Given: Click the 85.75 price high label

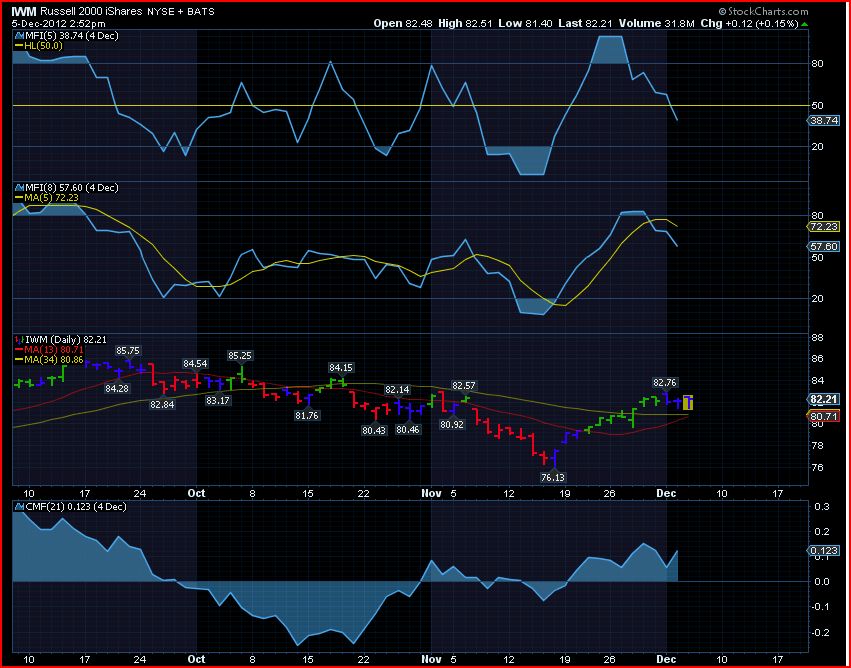Looking at the screenshot, I should click(128, 351).
